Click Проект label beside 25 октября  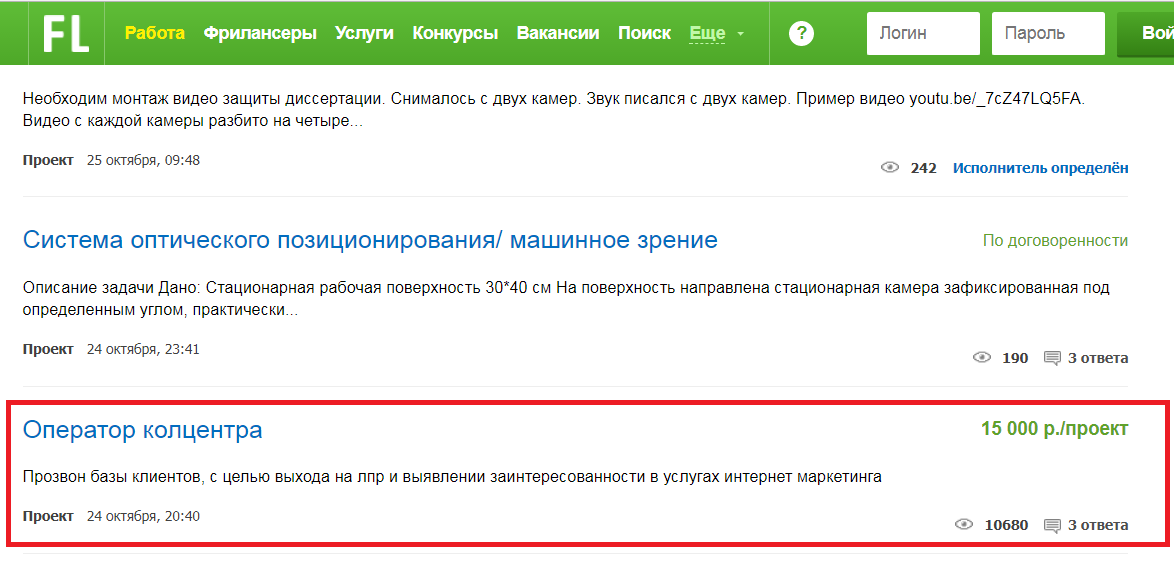point(48,160)
